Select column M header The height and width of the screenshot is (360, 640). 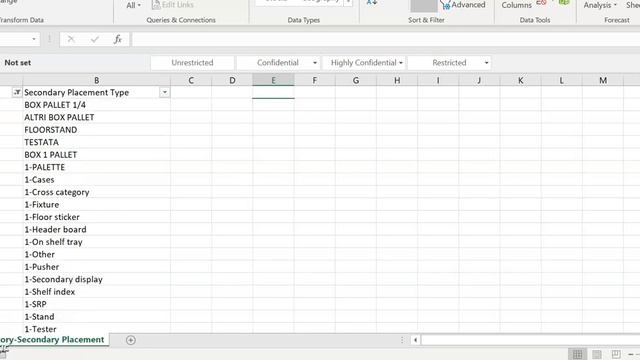point(603,80)
